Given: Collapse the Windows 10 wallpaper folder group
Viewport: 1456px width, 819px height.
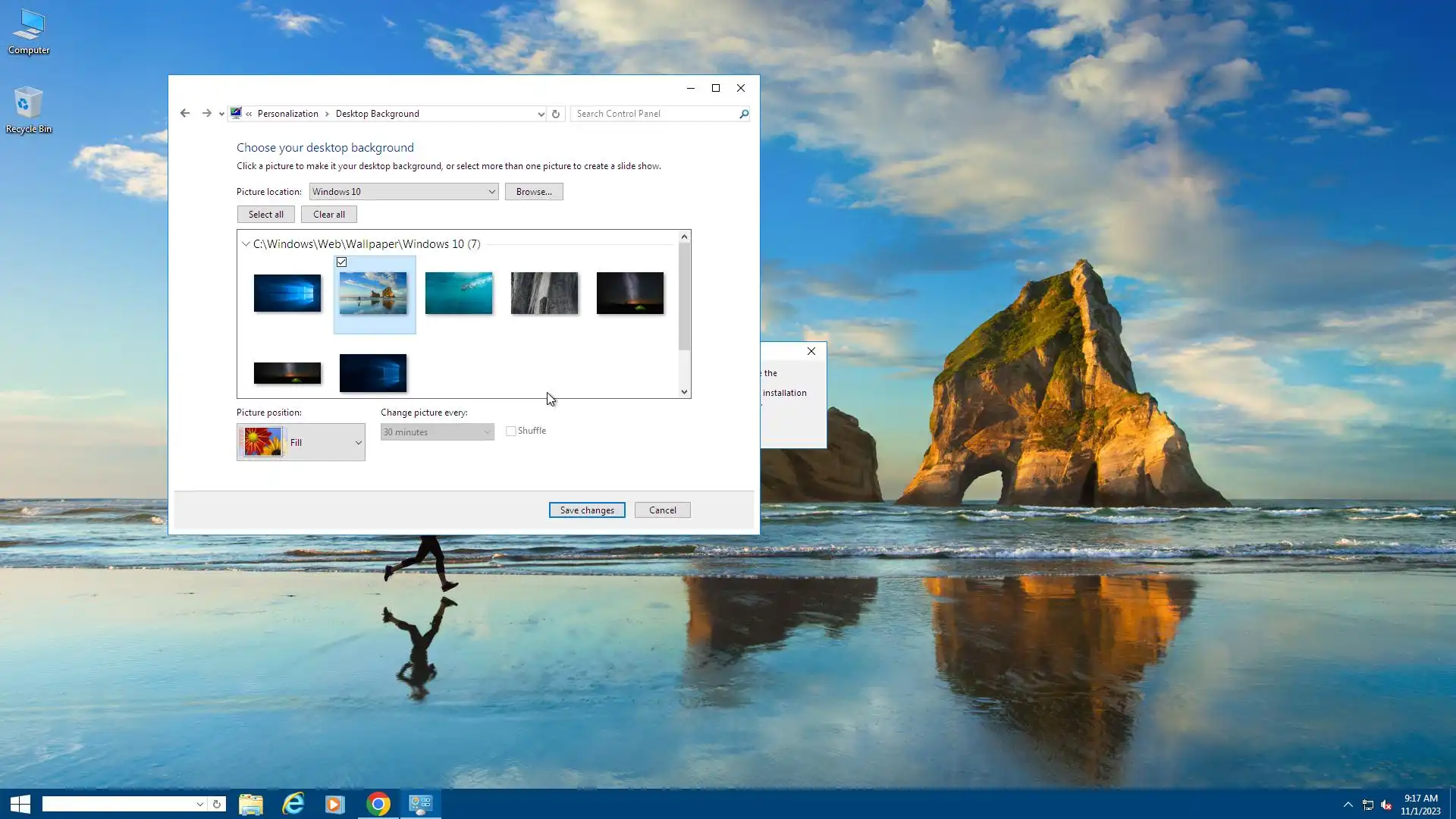Looking at the screenshot, I should (x=246, y=244).
